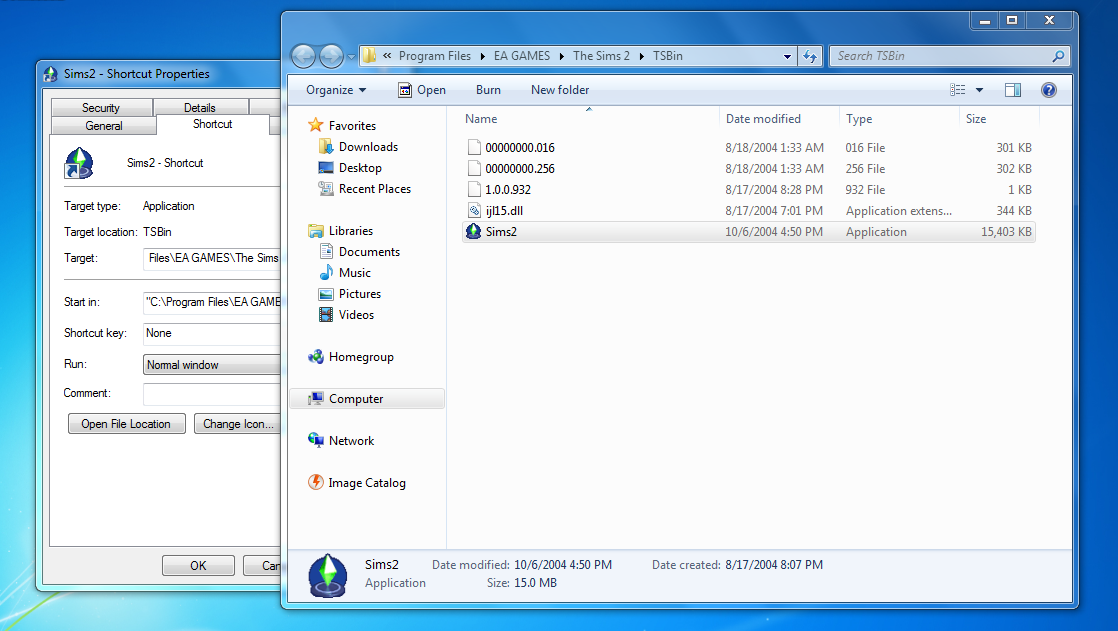Click the search magnifier in the TSBin search box
This screenshot has height=631, width=1118.
point(1058,56)
